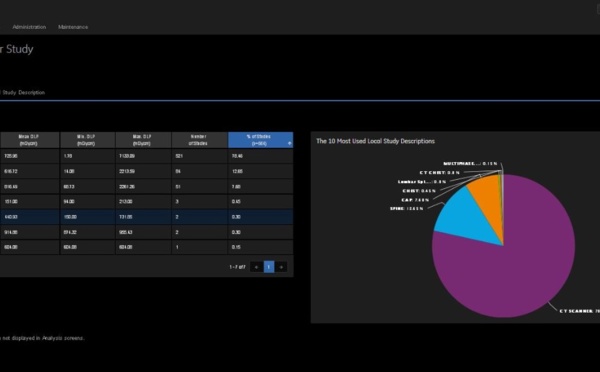Viewport: 600px width, 372px height.
Task: Go to the previous table page
Action: (x=256, y=267)
